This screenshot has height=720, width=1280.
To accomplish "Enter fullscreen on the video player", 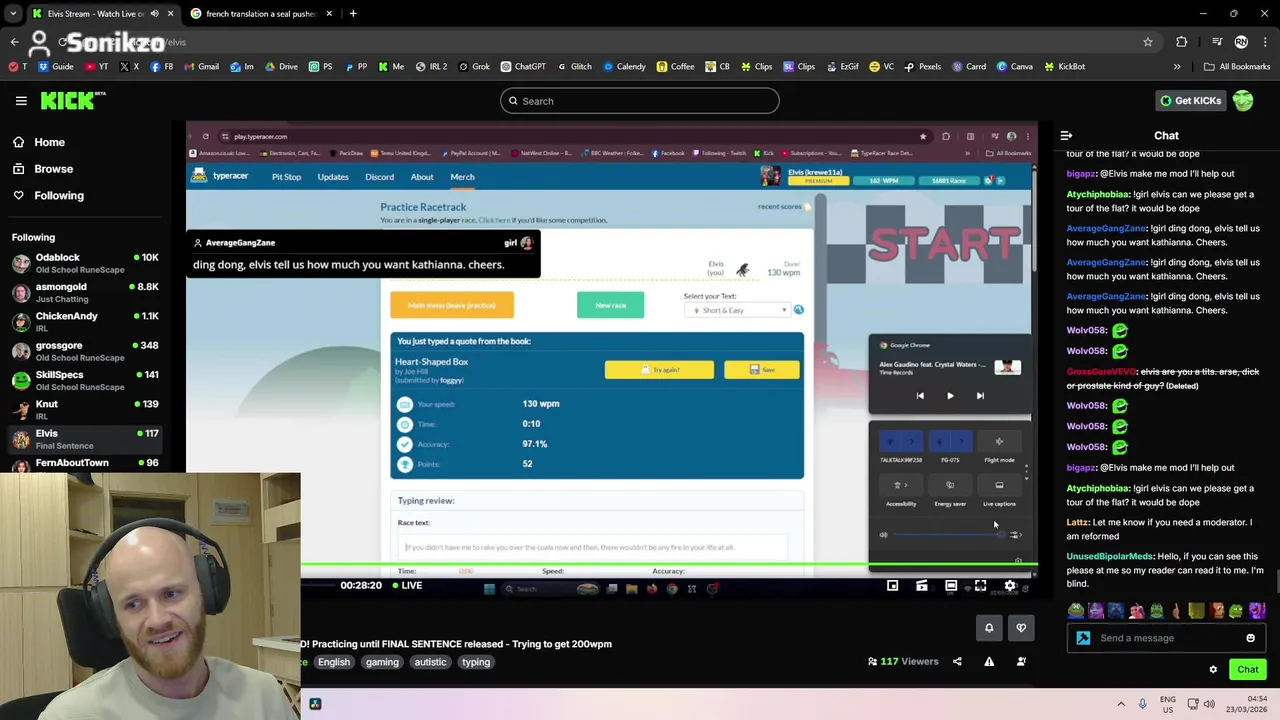I will [980, 586].
